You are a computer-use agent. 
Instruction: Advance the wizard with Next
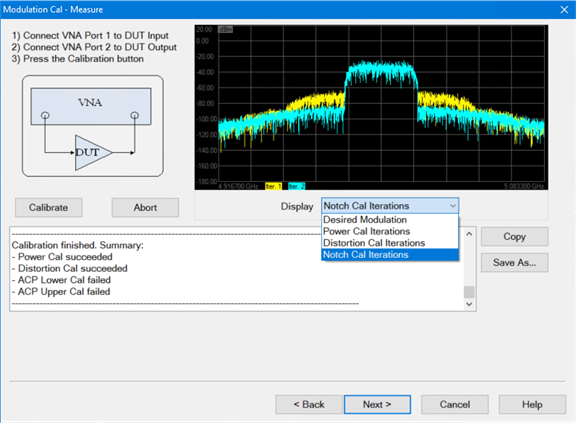click(377, 404)
